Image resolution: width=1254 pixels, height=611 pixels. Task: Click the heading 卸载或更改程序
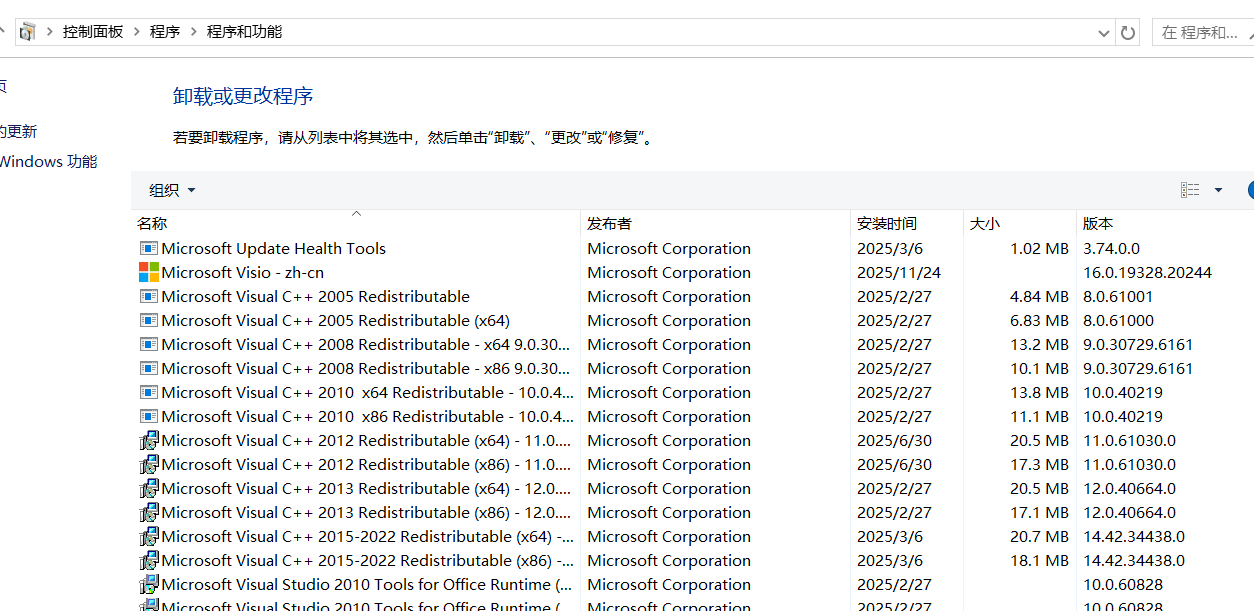(243, 96)
